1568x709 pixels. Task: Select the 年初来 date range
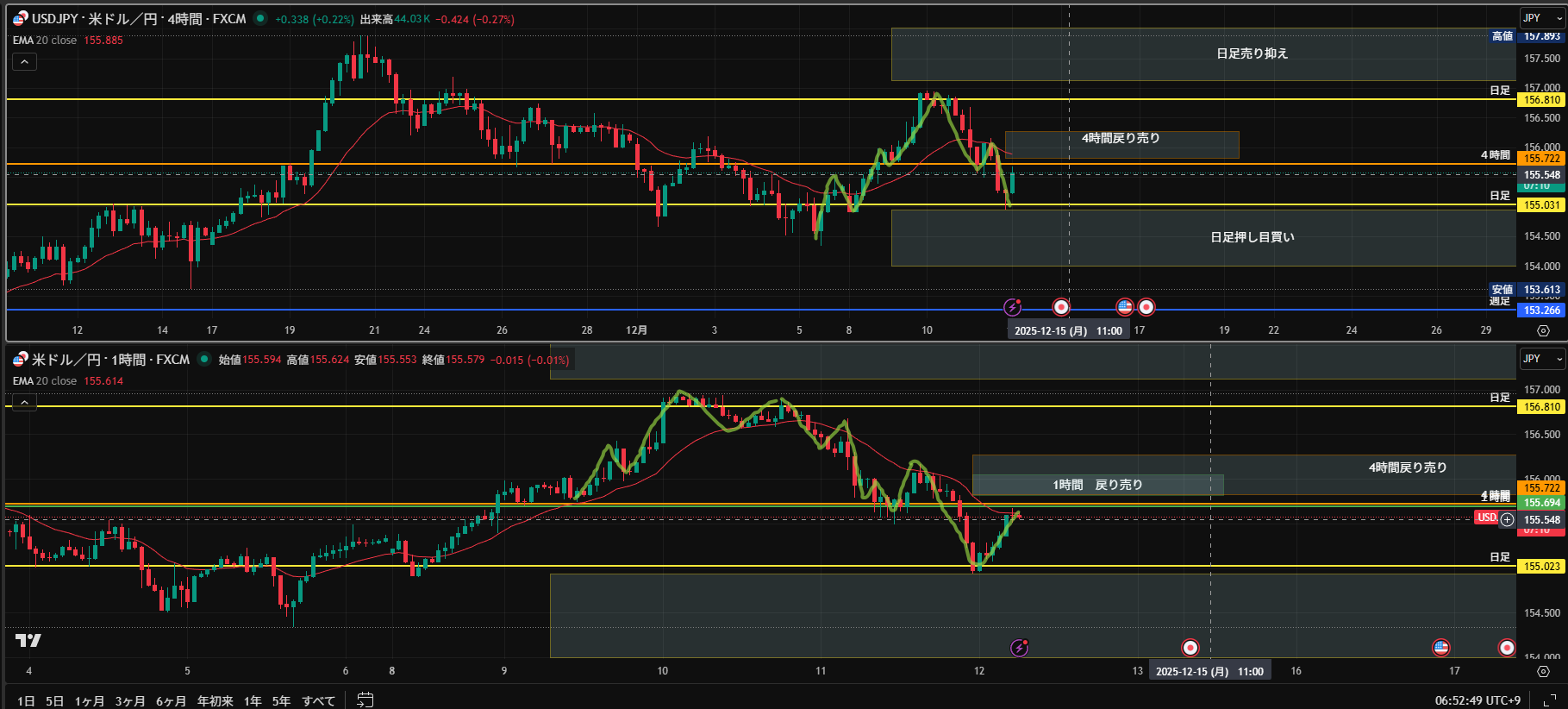point(215,700)
